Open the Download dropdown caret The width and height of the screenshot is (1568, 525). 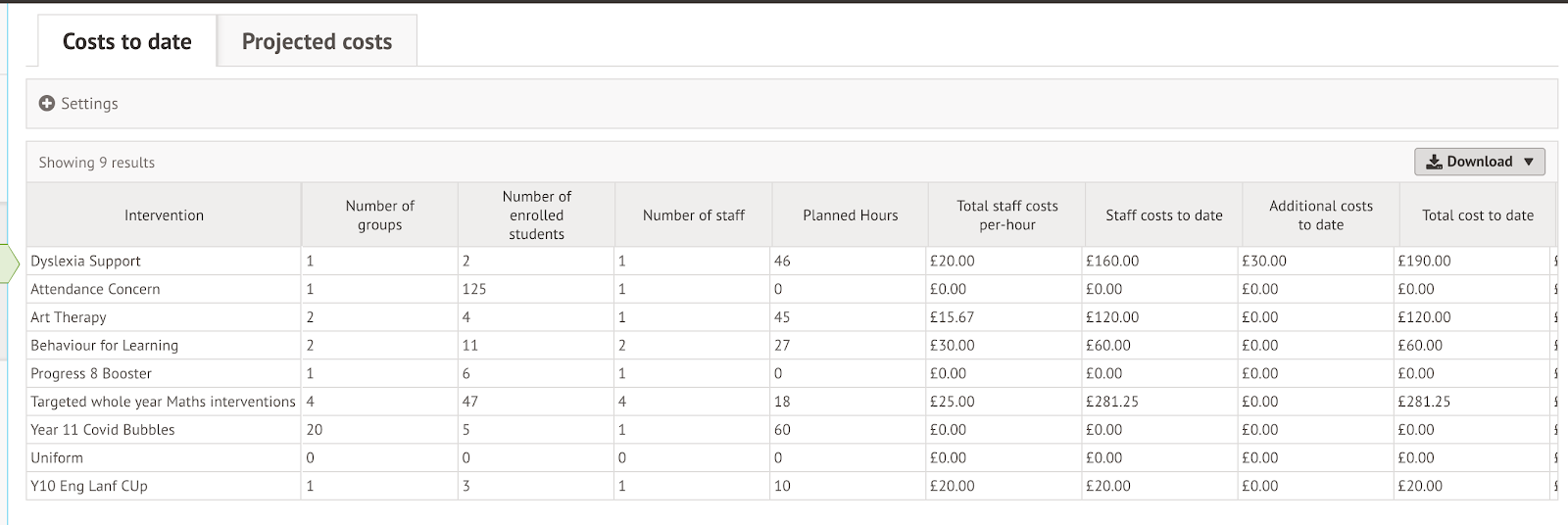[1529, 162]
